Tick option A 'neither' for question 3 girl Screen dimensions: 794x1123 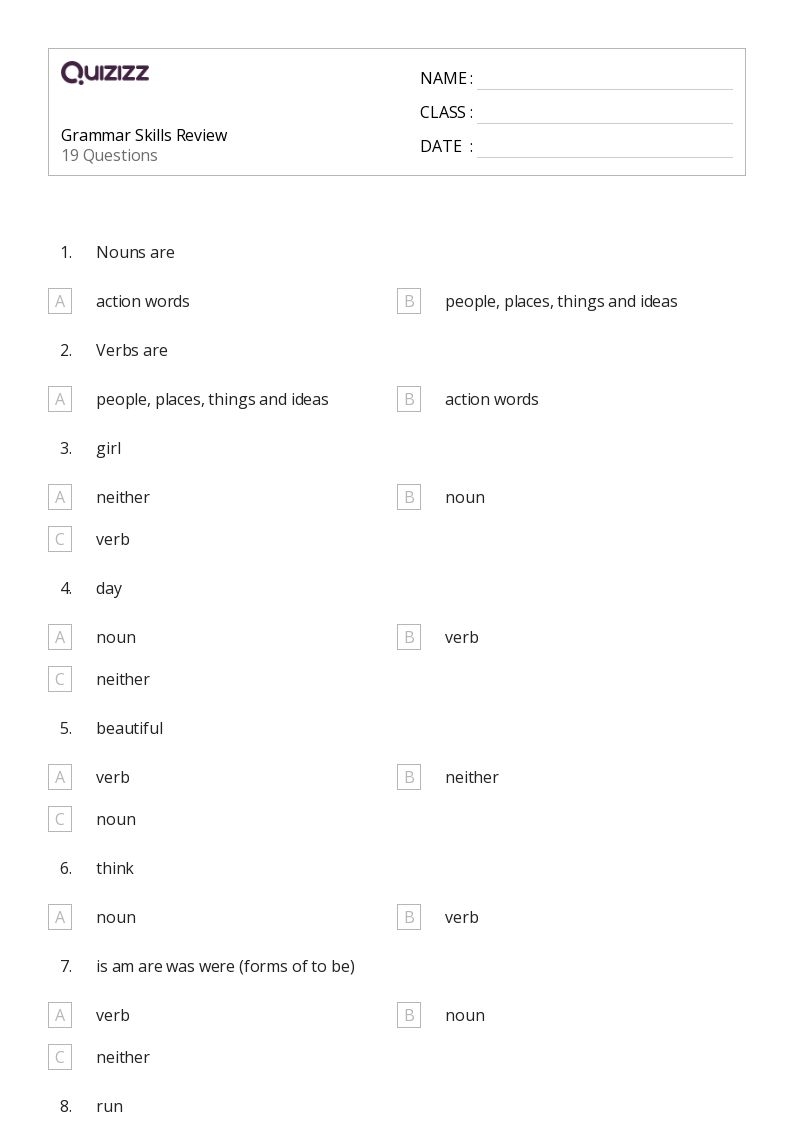click(x=60, y=497)
